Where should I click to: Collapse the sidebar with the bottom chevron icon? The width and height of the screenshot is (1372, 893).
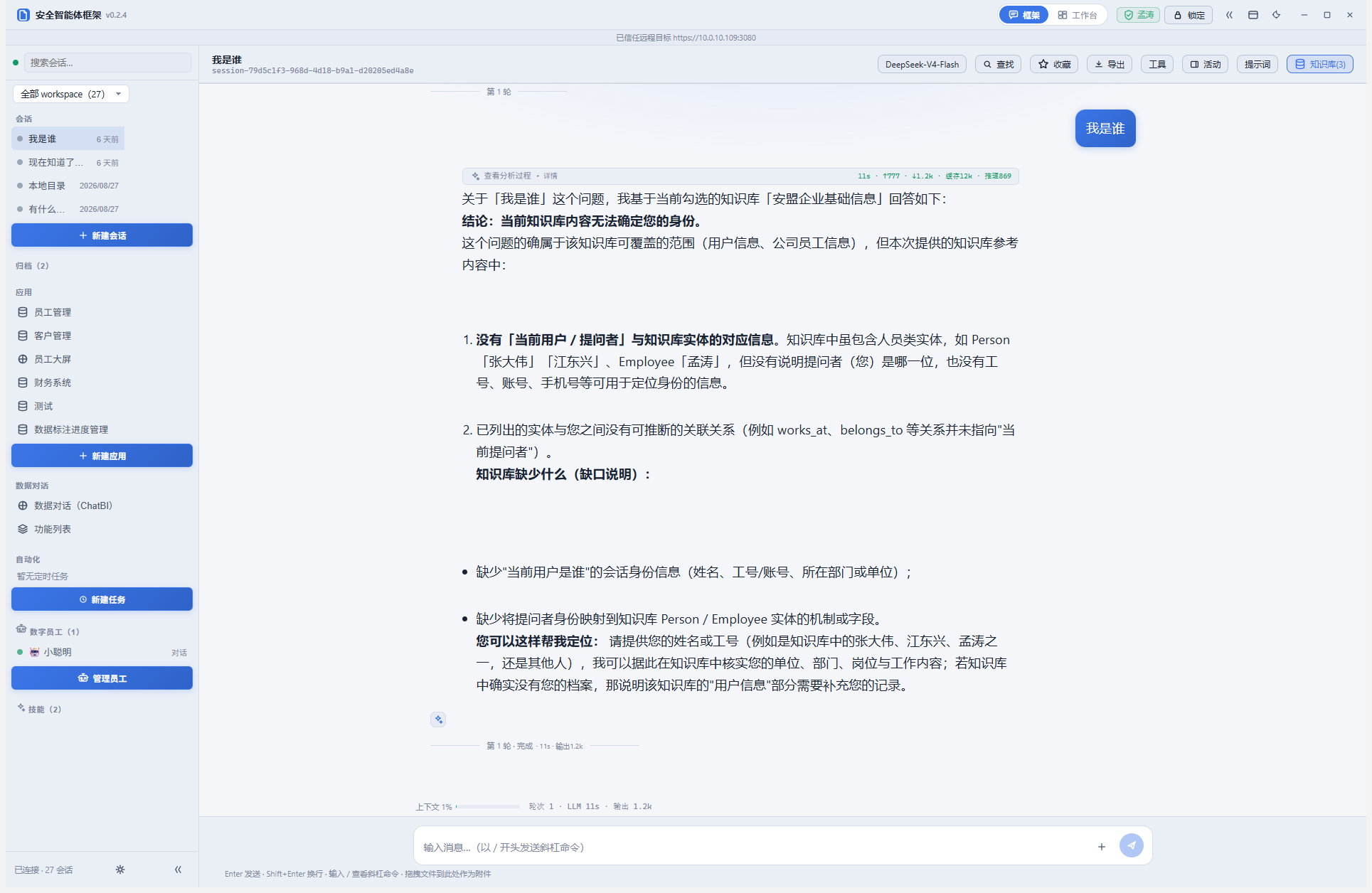point(178,870)
